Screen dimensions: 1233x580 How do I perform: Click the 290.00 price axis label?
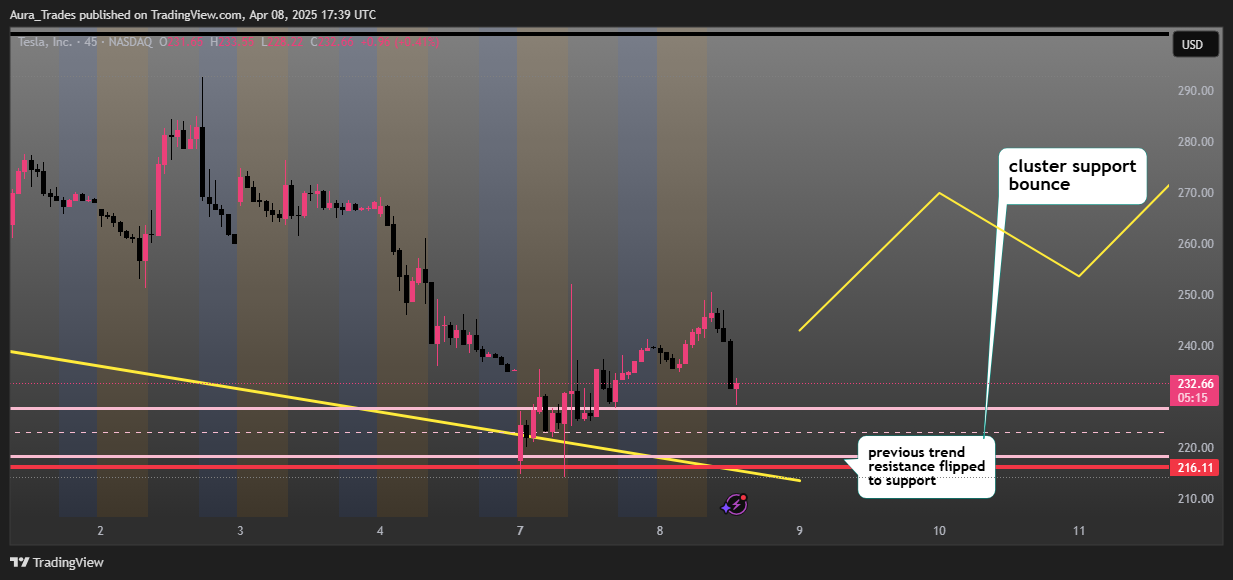[x=1195, y=91]
